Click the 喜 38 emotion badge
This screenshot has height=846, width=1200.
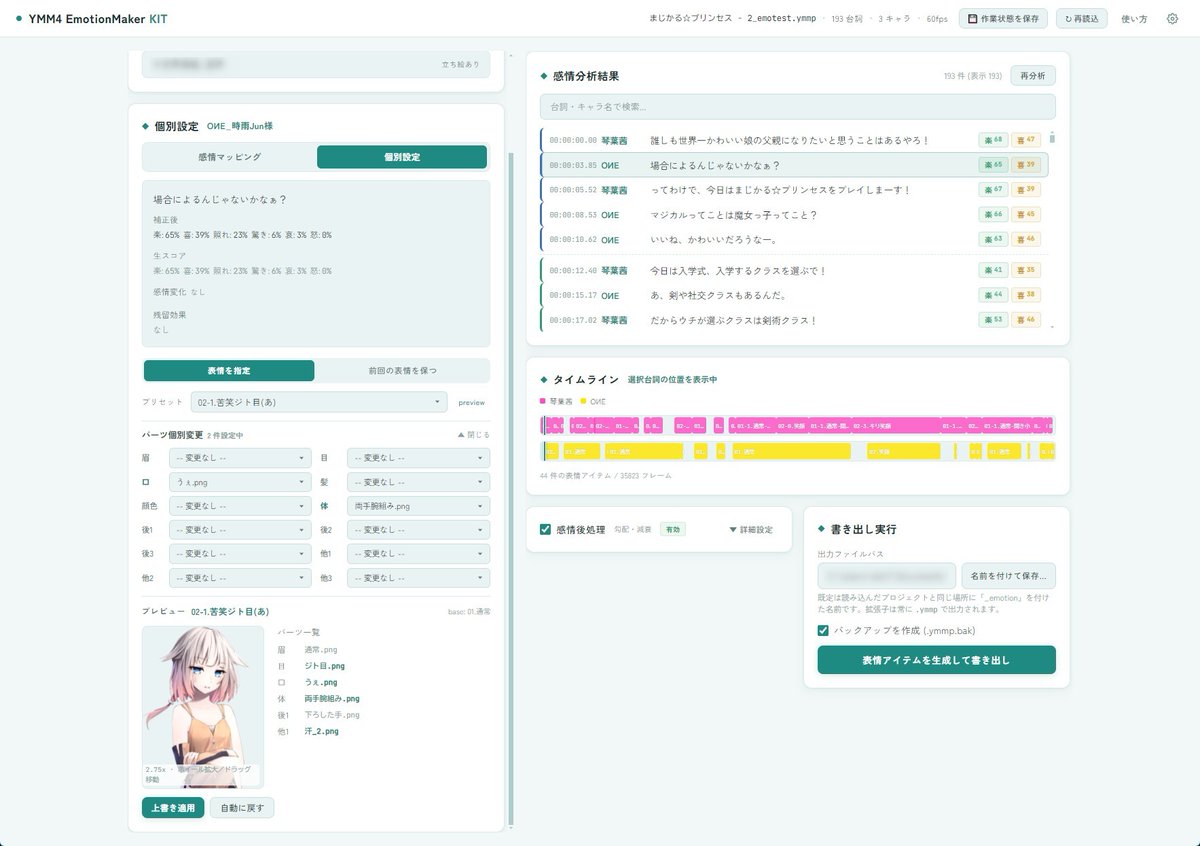click(x=1026, y=296)
